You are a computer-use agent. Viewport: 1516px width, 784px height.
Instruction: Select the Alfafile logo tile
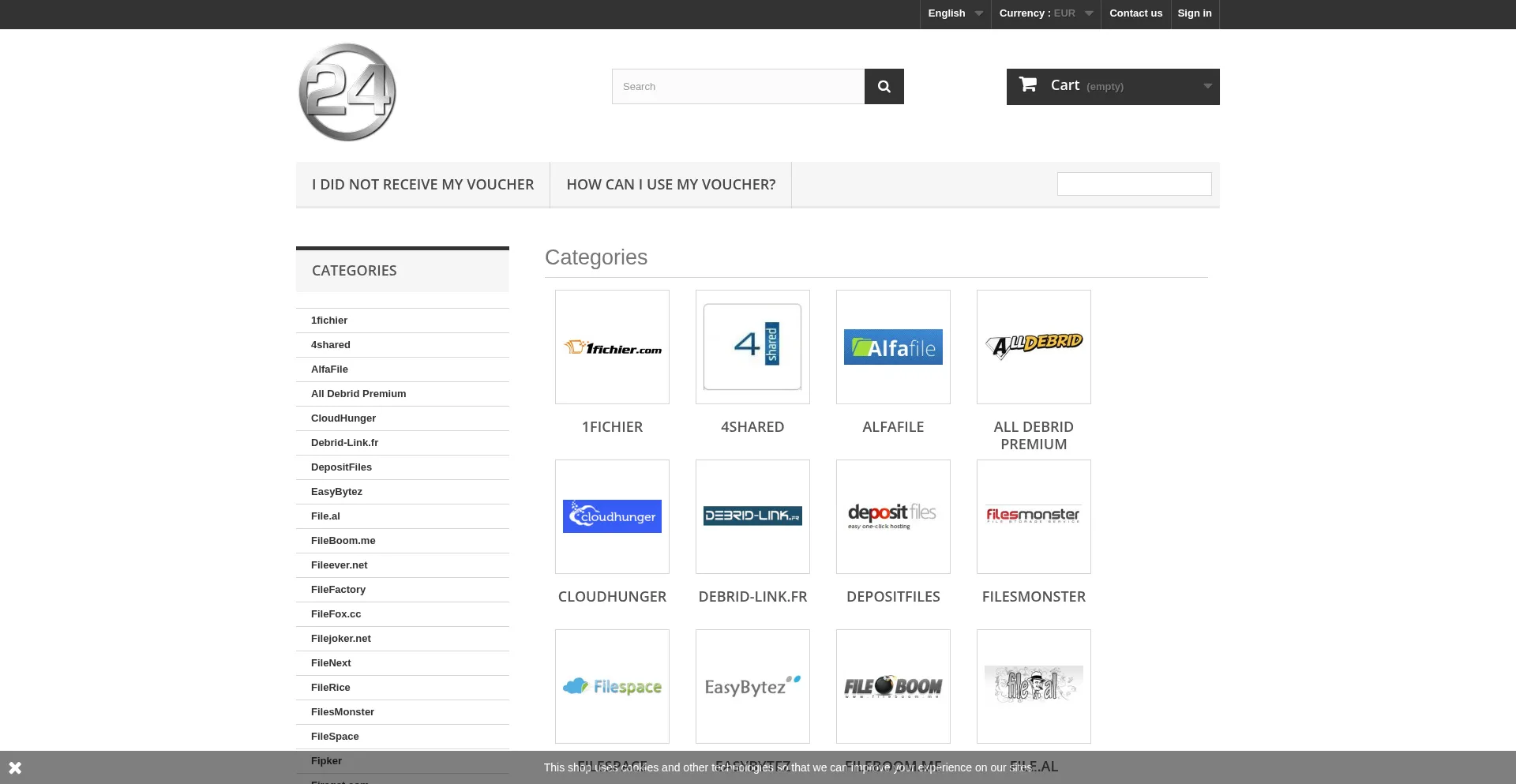tap(893, 347)
